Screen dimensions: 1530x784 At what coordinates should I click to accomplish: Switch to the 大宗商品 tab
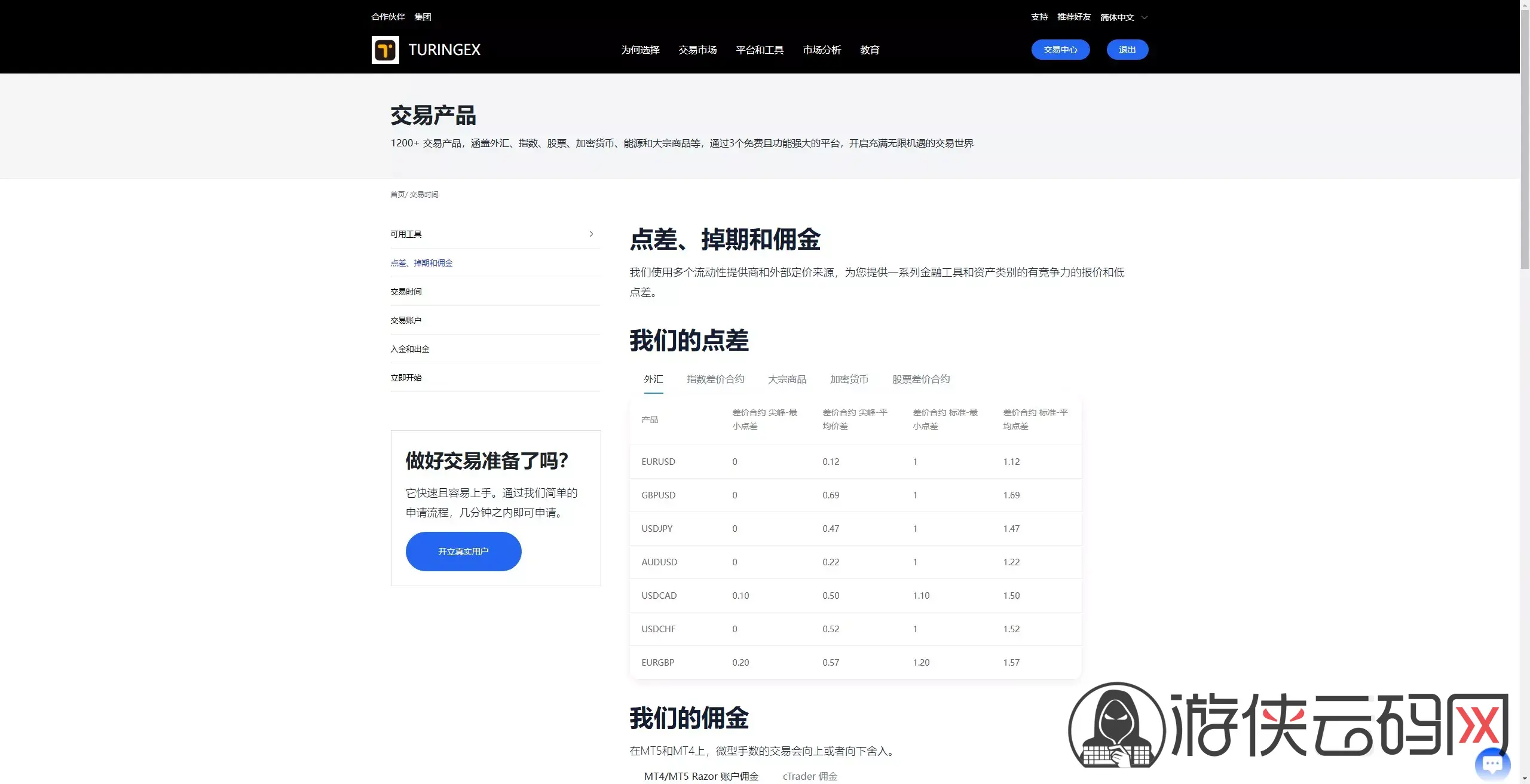pos(787,379)
